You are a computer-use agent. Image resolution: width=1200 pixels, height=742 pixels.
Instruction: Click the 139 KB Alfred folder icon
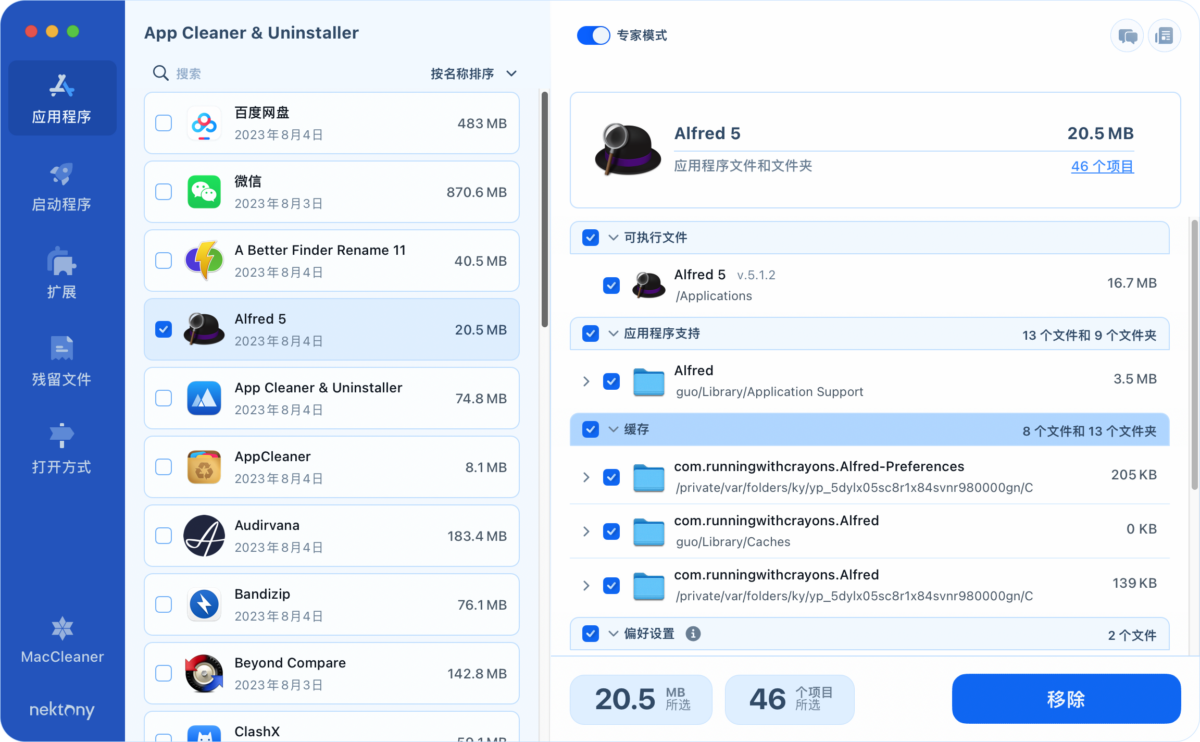[649, 585]
